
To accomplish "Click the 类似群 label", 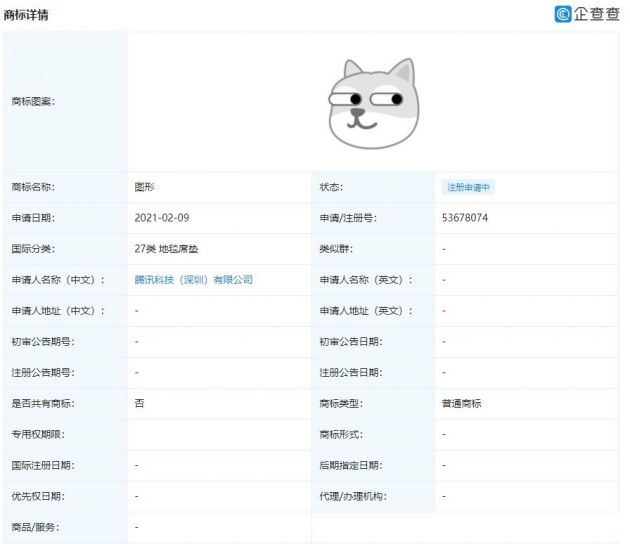I will click(336, 249).
